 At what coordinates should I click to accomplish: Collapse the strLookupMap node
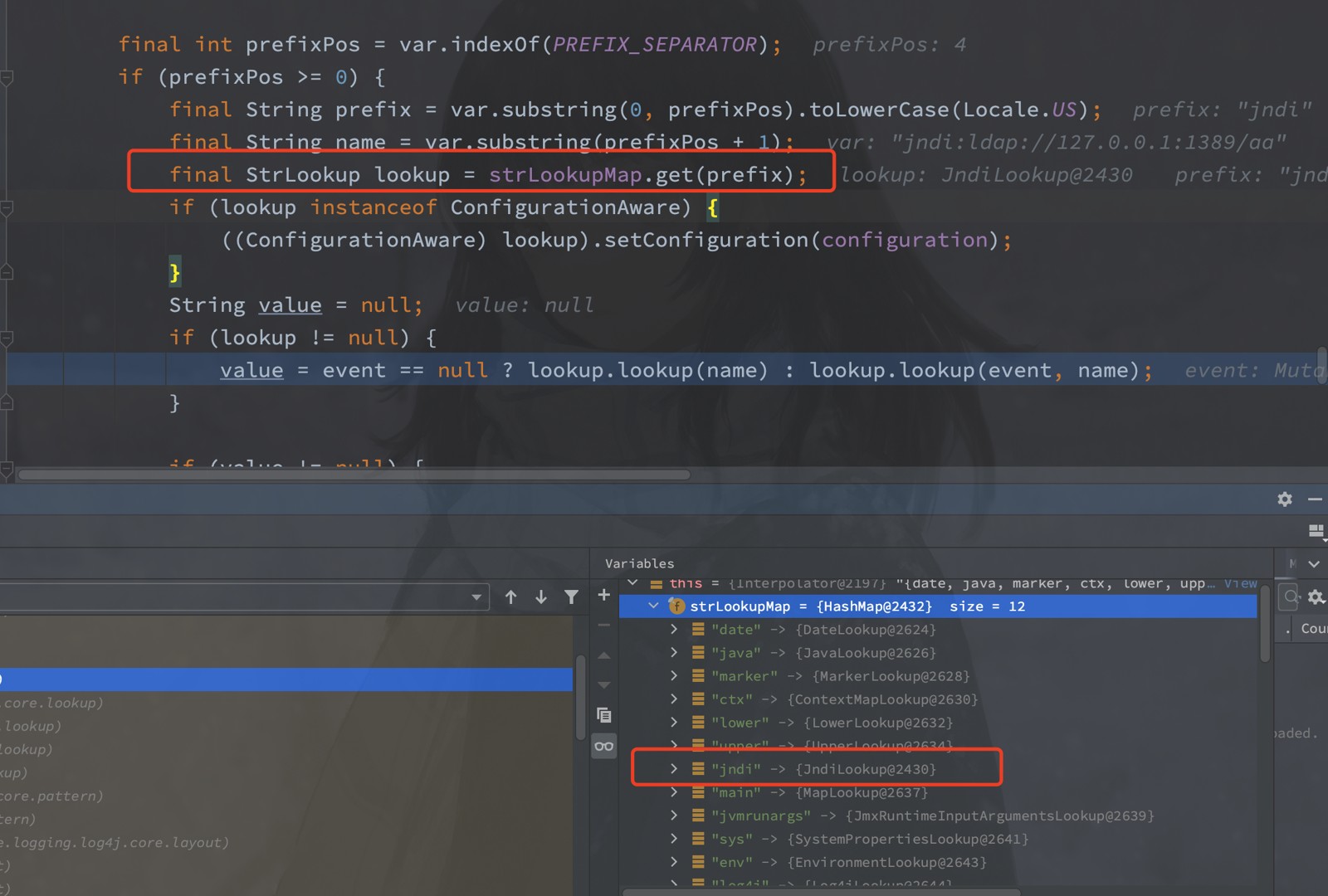[x=654, y=606]
